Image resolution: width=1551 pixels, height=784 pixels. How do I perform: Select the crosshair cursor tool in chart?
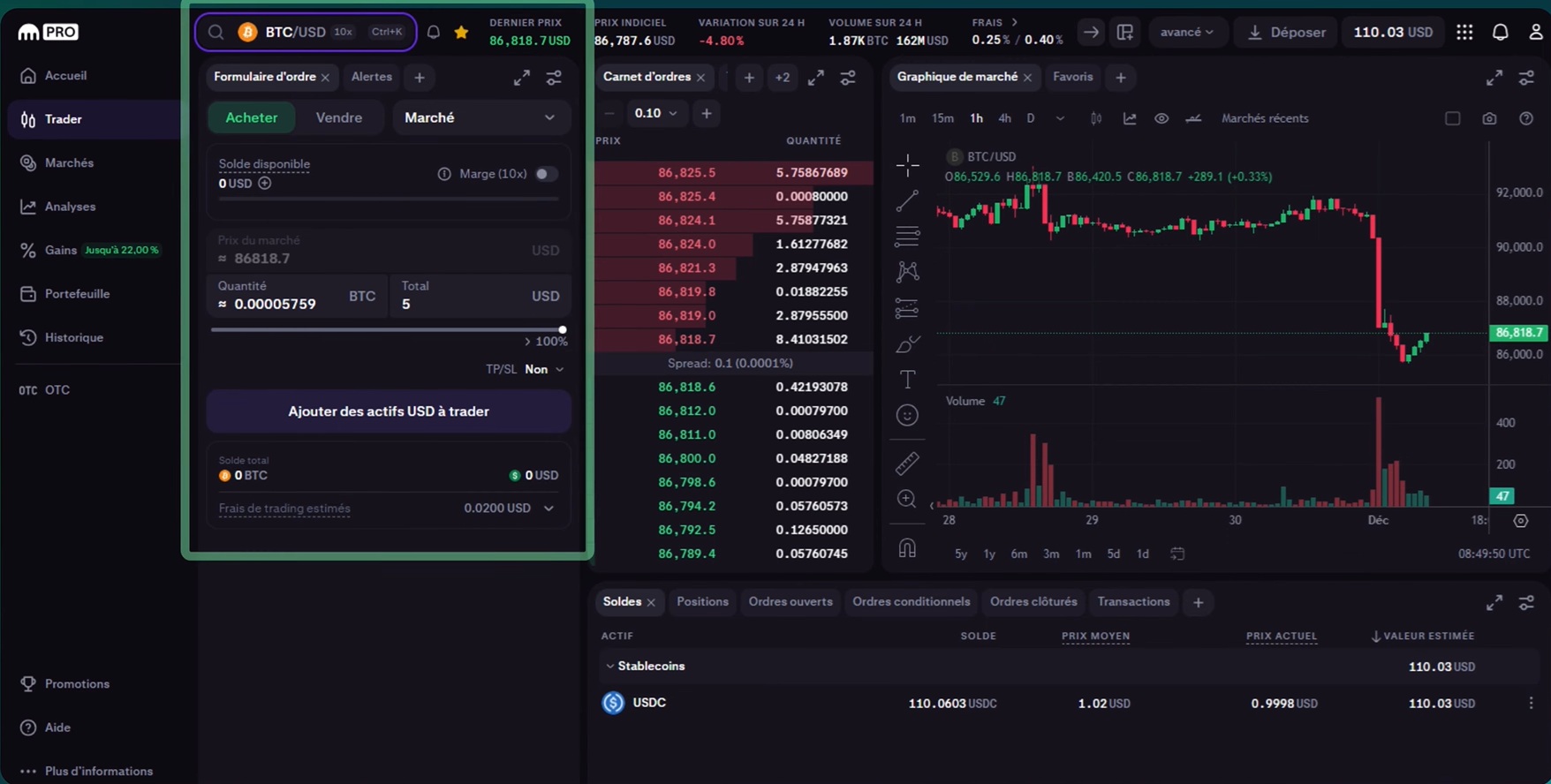point(907,165)
